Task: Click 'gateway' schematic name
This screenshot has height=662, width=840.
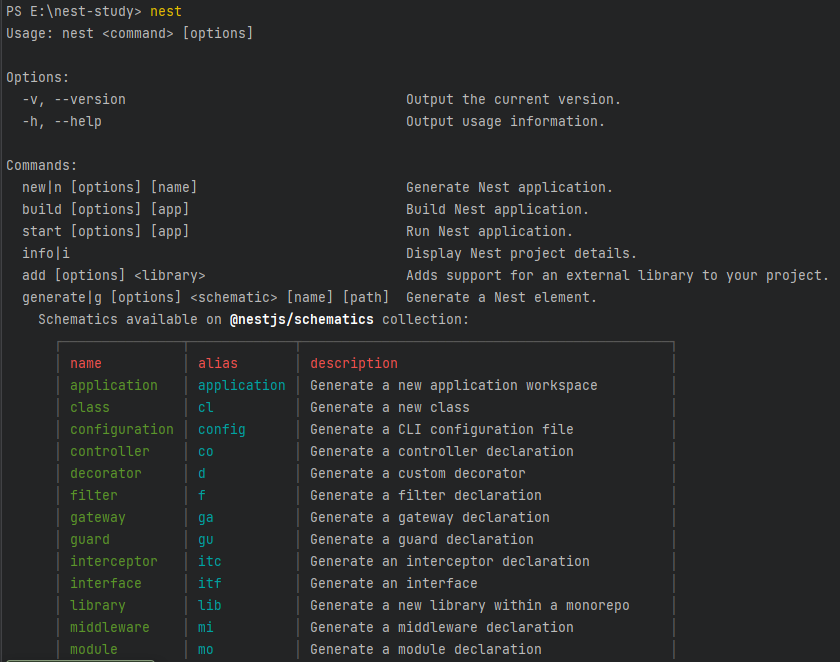Action: pyautogui.click(x=98, y=517)
